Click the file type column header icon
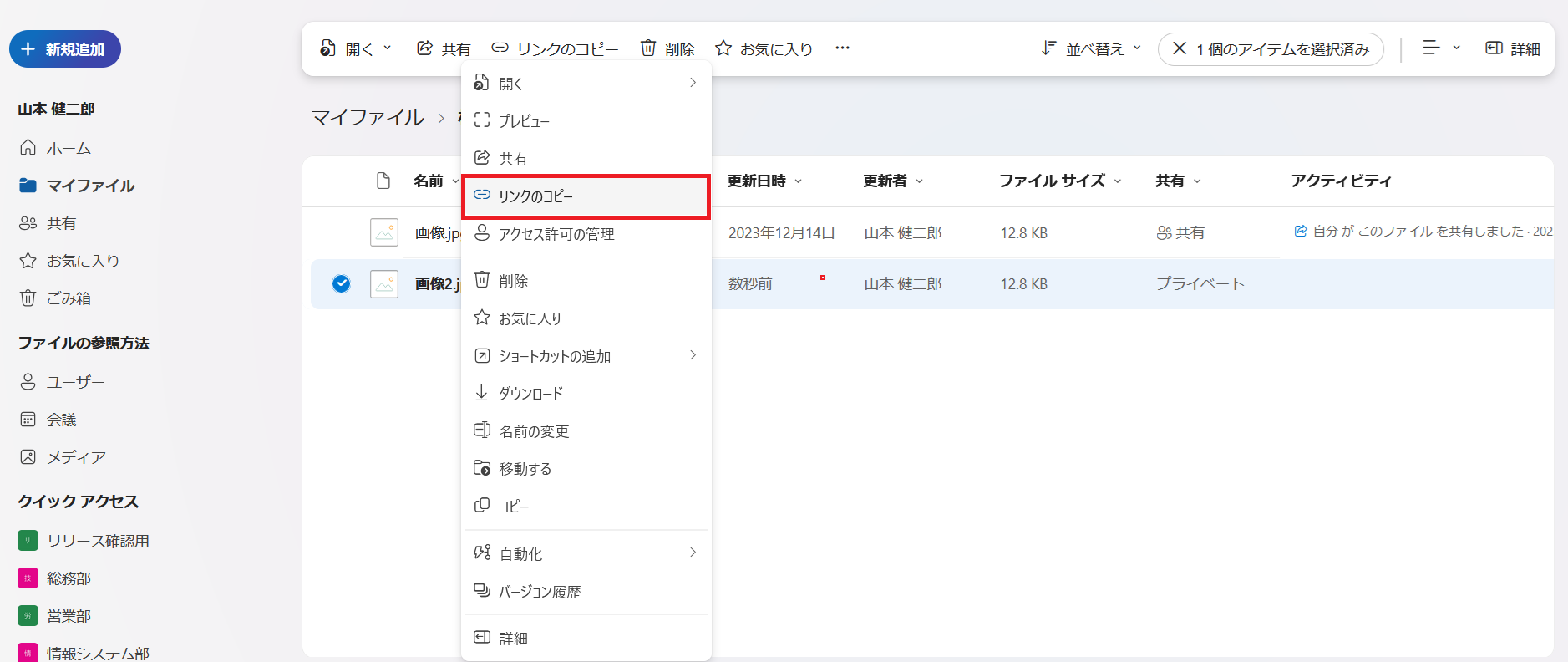The image size is (1568, 662). click(x=383, y=181)
